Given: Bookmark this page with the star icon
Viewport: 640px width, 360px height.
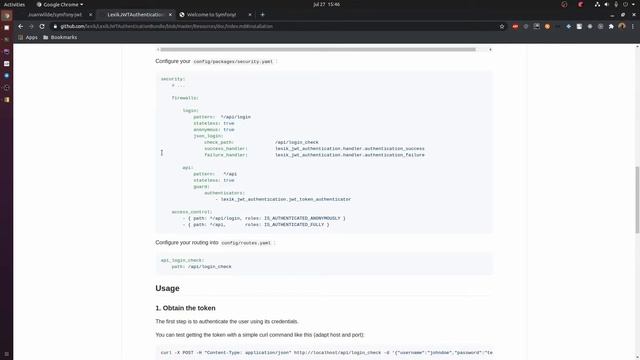Looking at the screenshot, I should 502,26.
